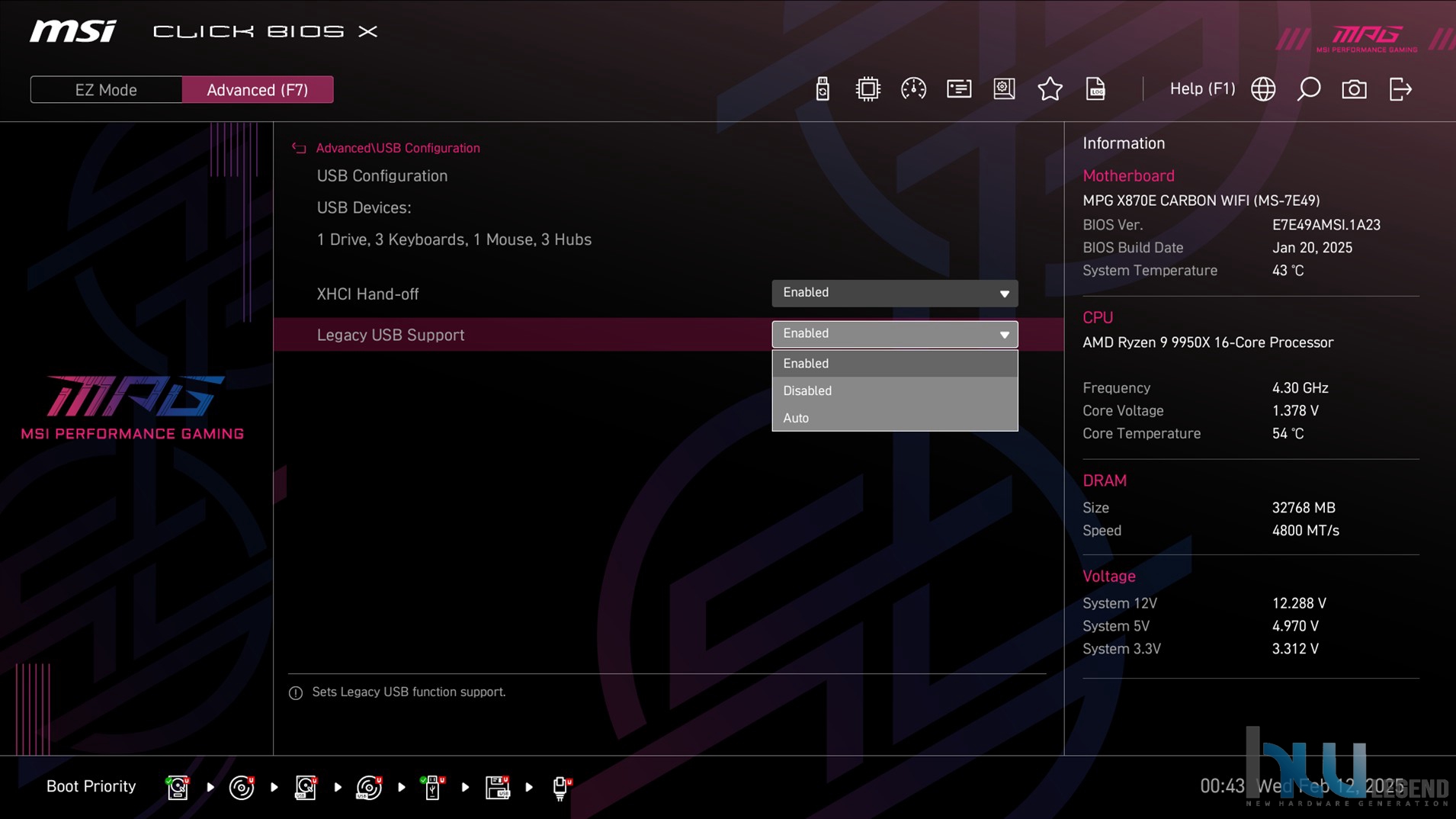Click System Temperature value 43 °C

1288,271
